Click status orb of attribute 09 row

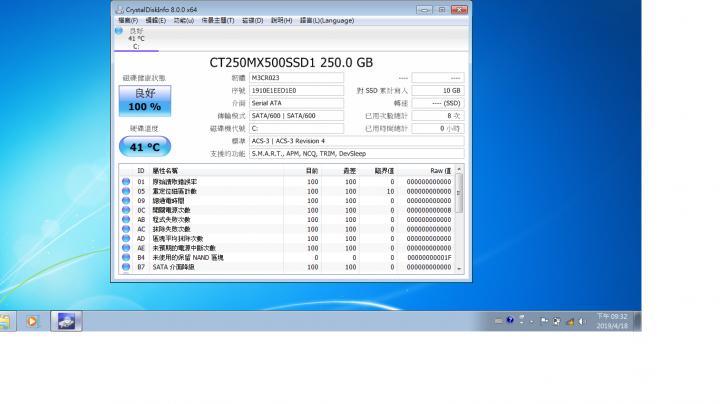pos(126,201)
